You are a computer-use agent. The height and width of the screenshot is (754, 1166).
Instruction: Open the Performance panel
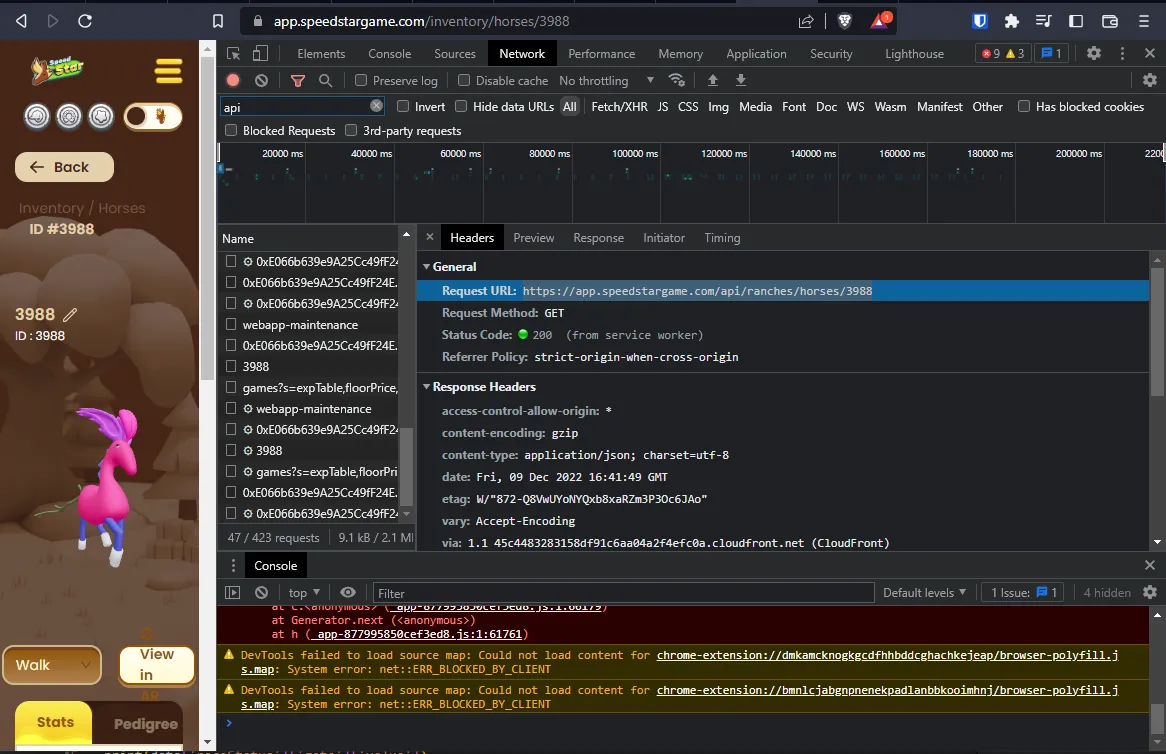click(602, 54)
